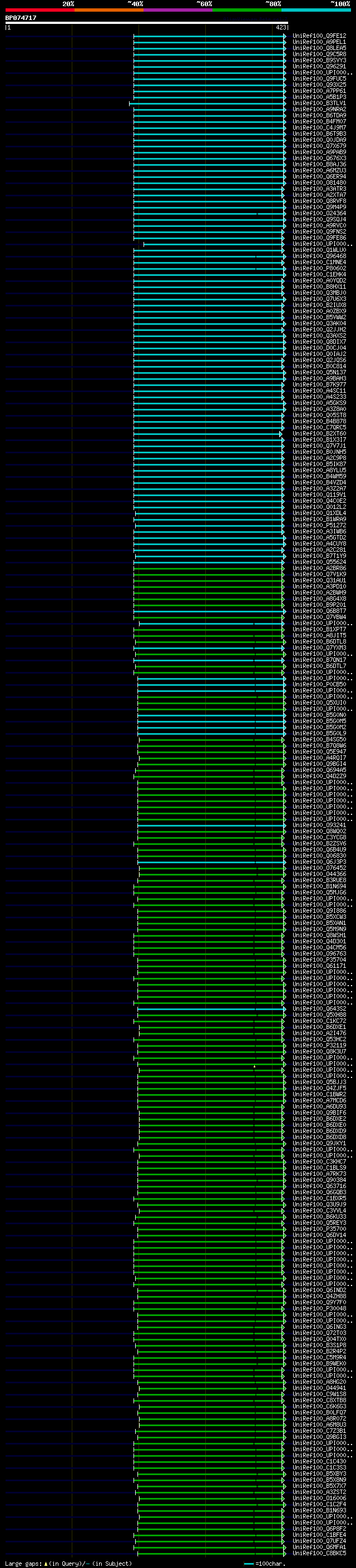Image resolution: width=356 pixels, height=1568 pixels.
Task: Select hit label UniRef100_Q9FNS2
Action: tap(319, 231)
